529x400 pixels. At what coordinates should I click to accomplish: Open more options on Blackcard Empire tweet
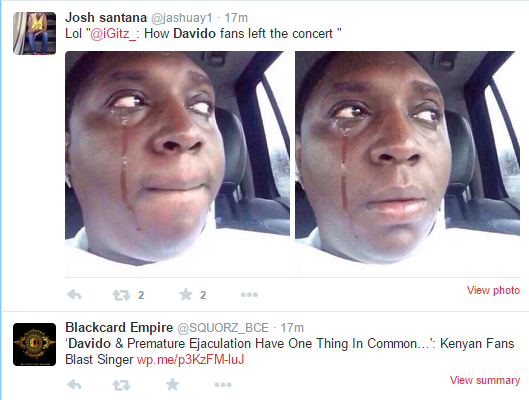point(223,384)
